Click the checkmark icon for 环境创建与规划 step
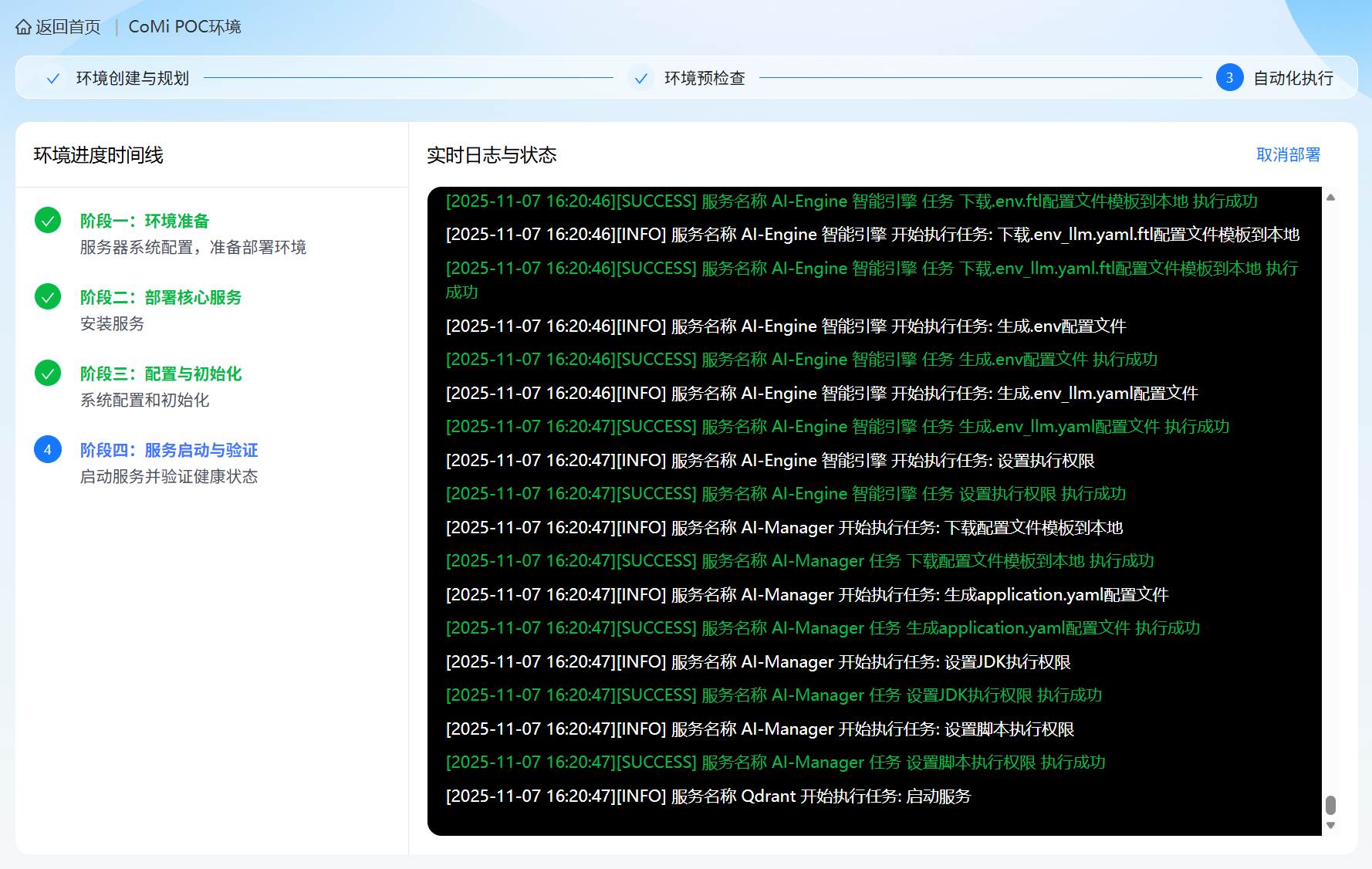 click(53, 79)
